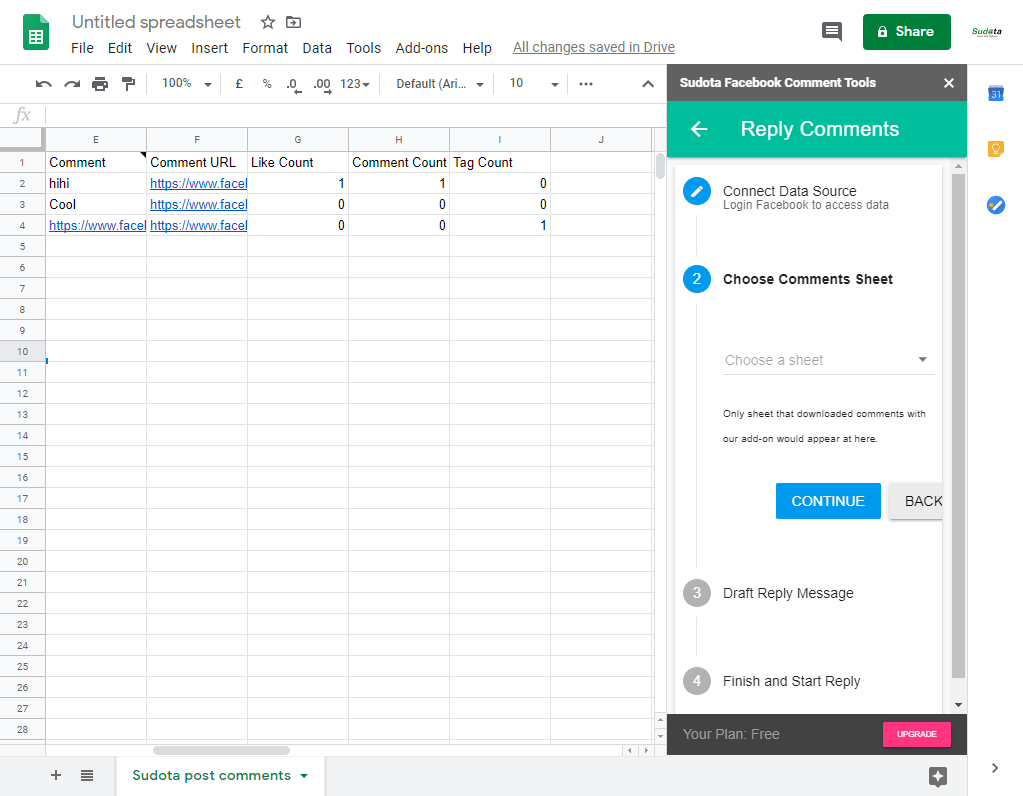This screenshot has width=1023, height=796.
Task: Open comment link in cell E4
Action: [97, 225]
